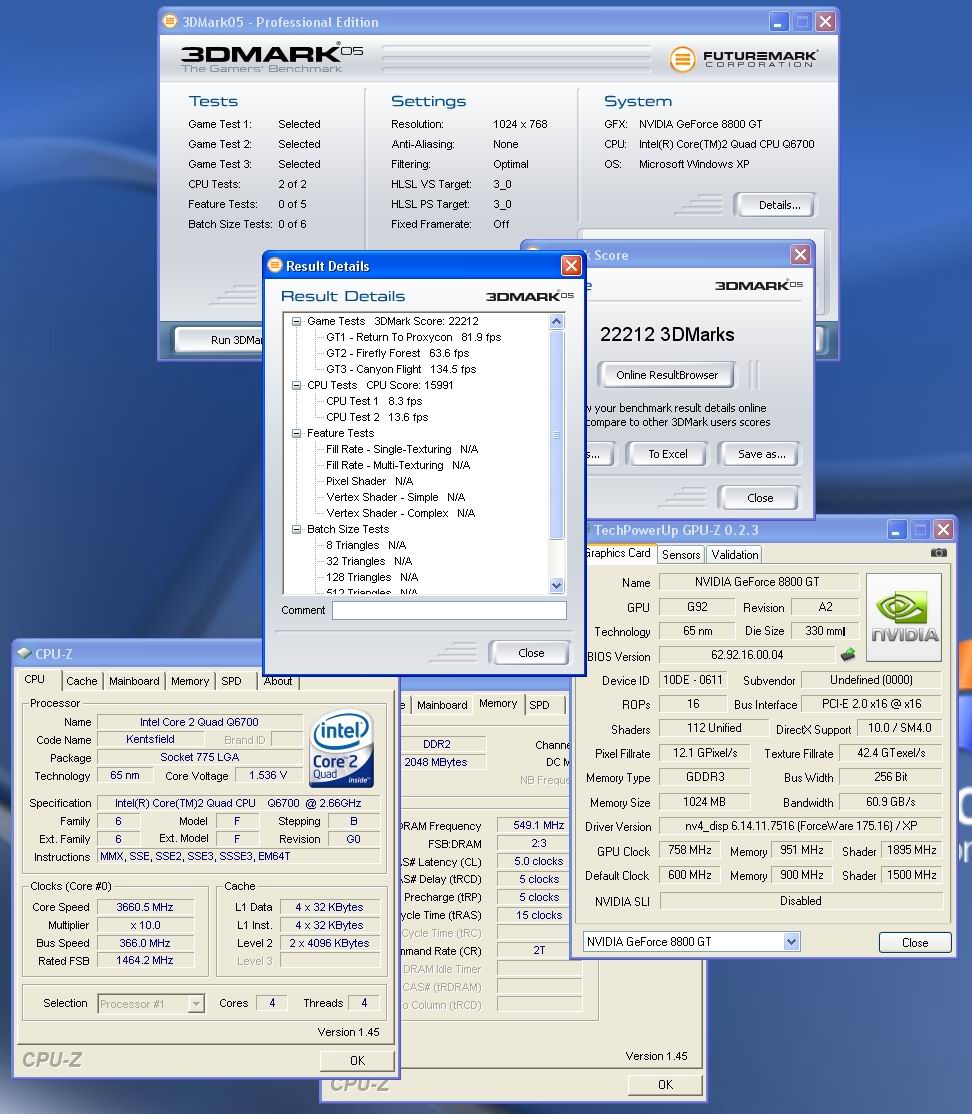Select the Pixel Shader row
Image resolution: width=972 pixels, height=1114 pixels.
[369, 481]
